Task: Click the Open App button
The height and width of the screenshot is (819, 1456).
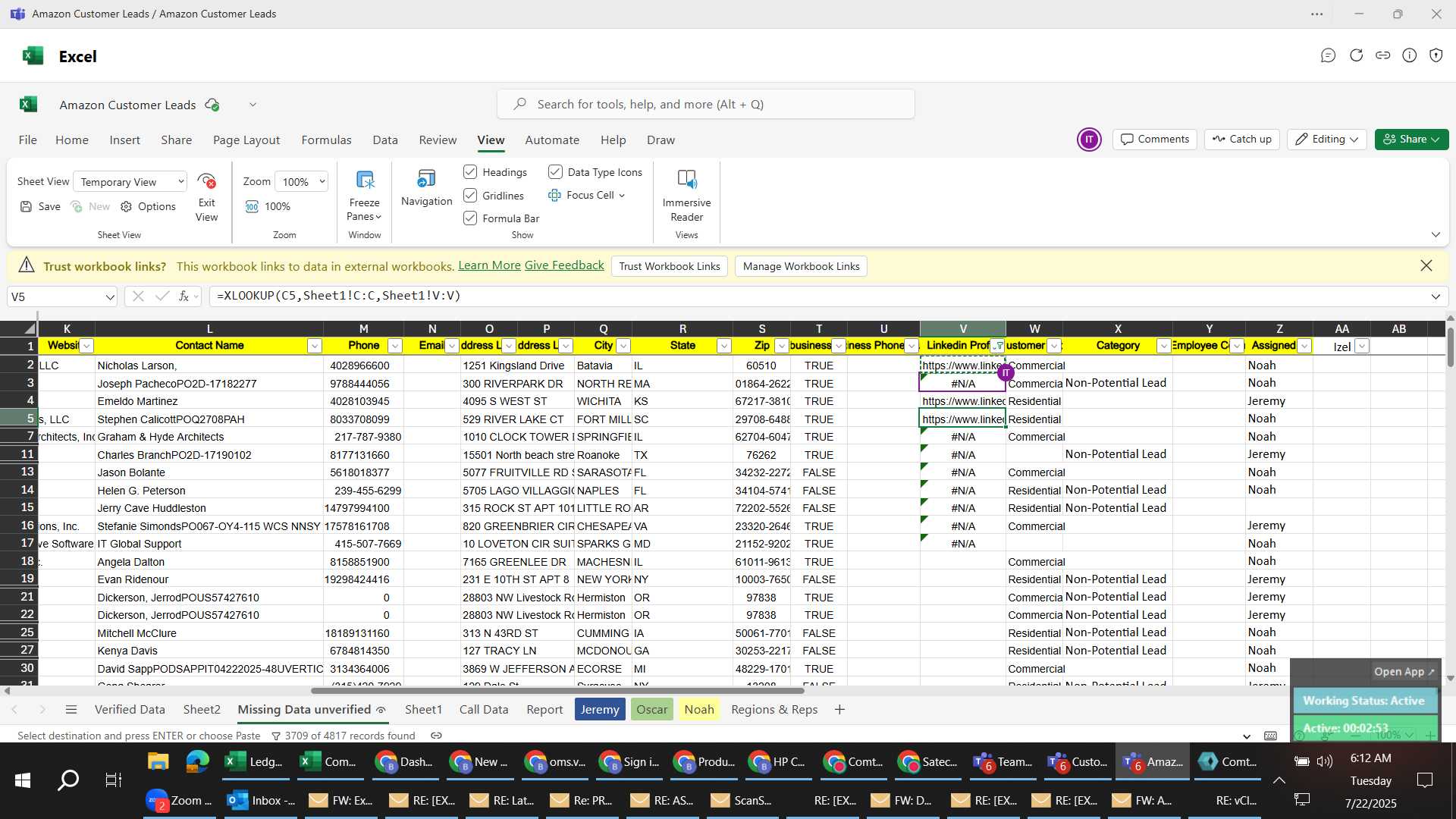Action: pyautogui.click(x=1404, y=672)
